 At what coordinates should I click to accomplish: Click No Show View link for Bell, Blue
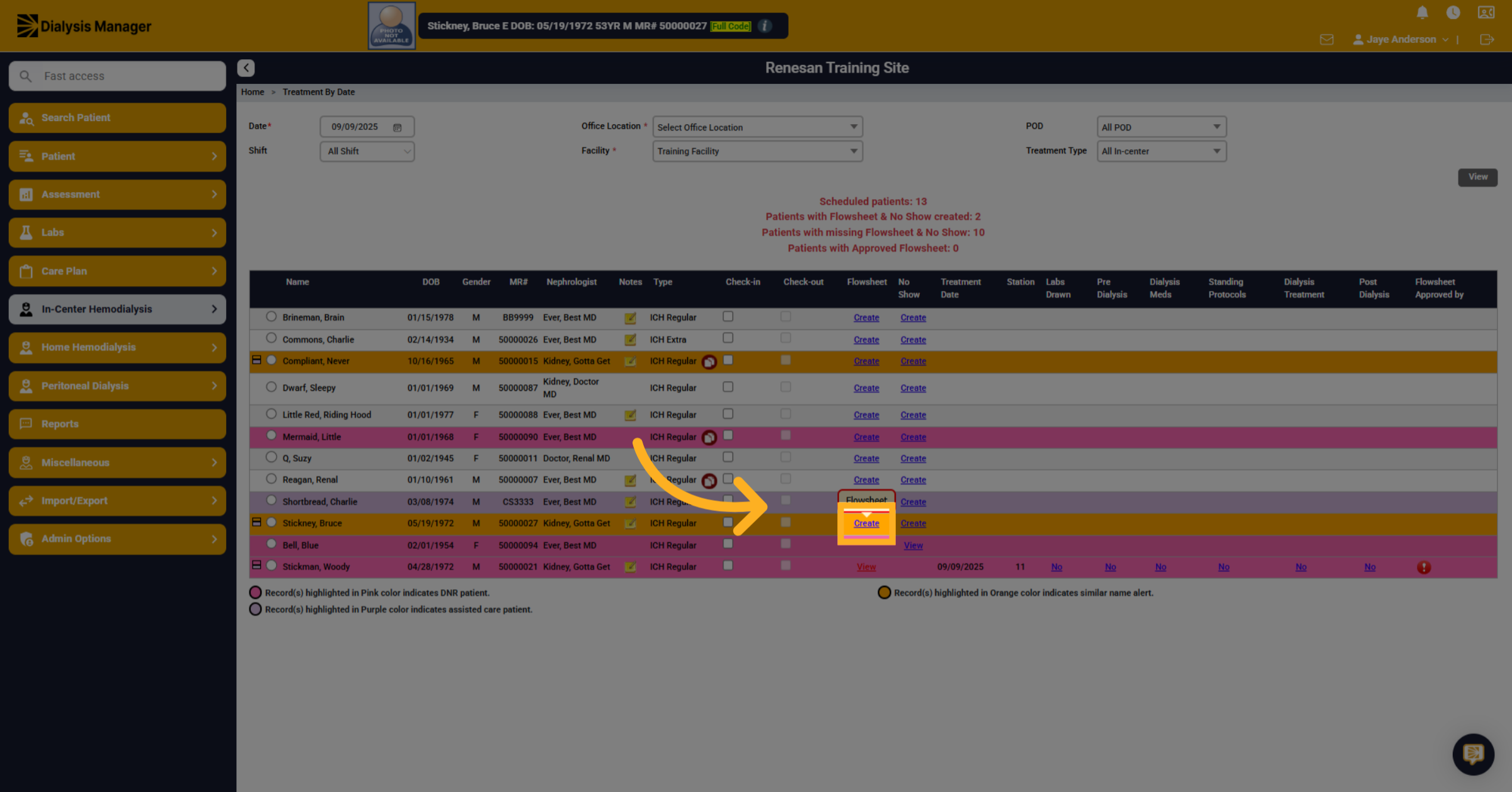pyautogui.click(x=913, y=546)
